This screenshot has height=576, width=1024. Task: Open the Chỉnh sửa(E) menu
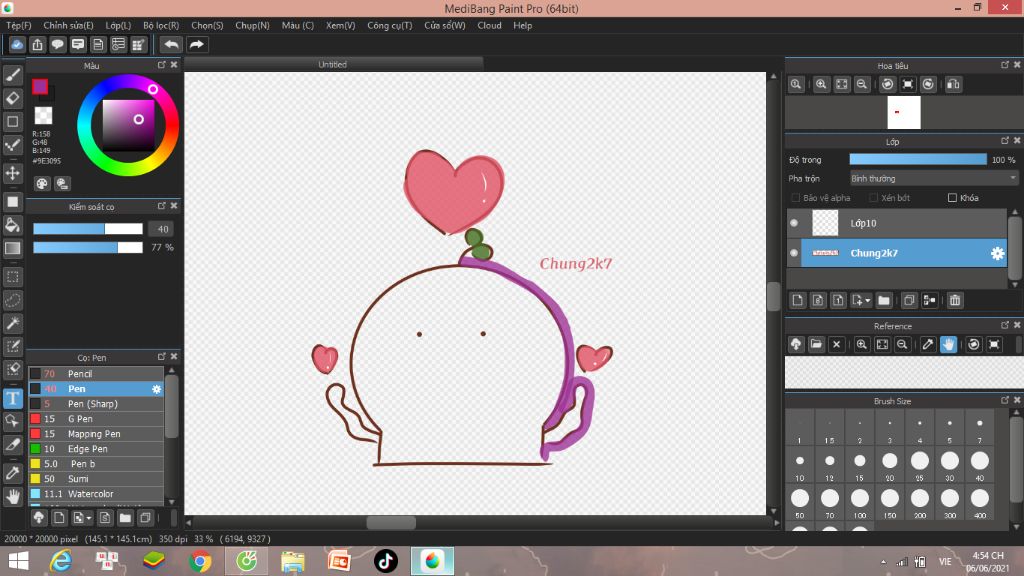point(69,25)
